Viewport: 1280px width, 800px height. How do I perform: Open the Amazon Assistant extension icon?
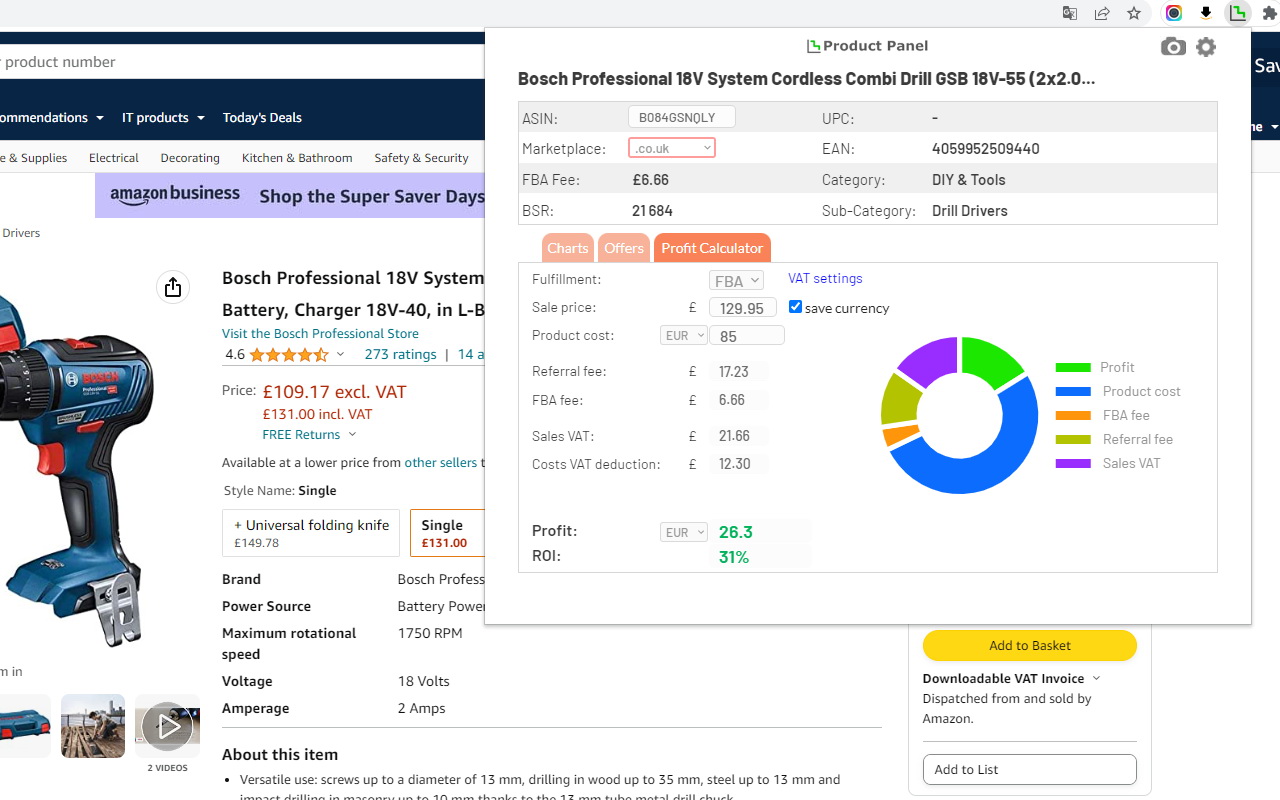[x=1205, y=13]
